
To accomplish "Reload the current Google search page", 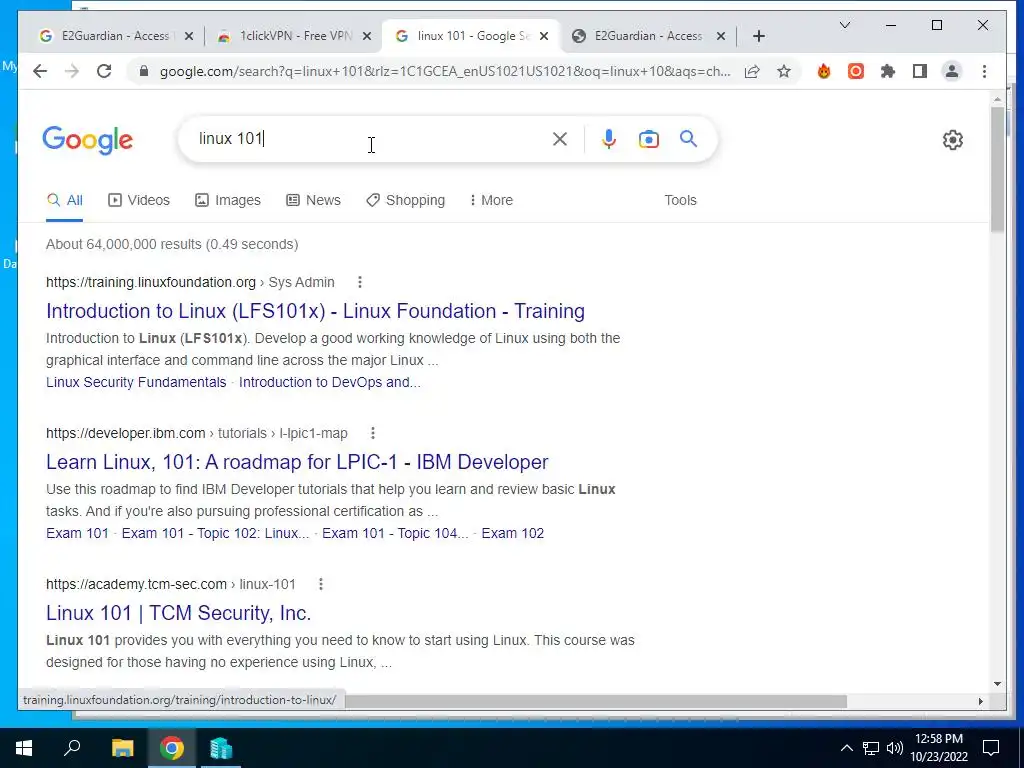I will 104,71.
